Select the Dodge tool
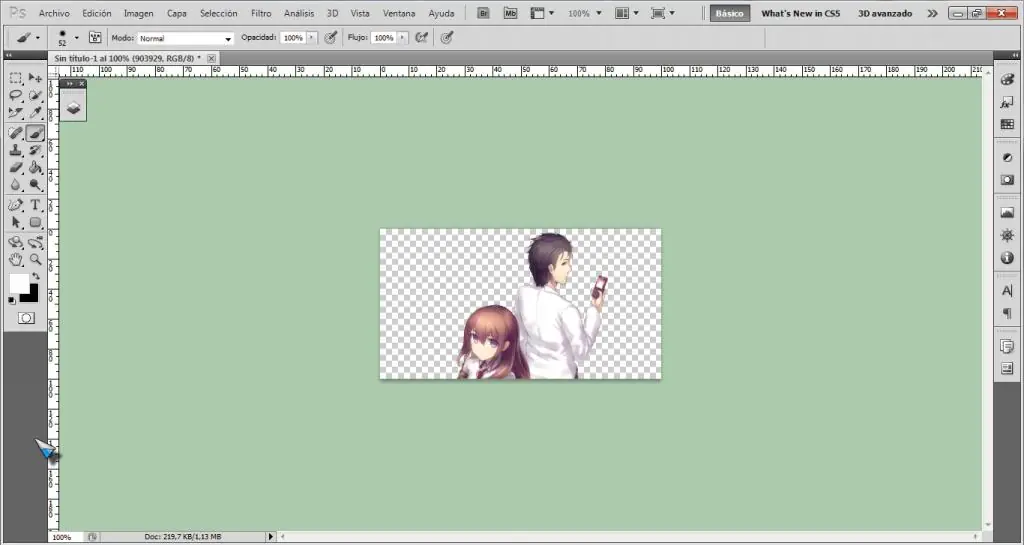 coord(35,186)
